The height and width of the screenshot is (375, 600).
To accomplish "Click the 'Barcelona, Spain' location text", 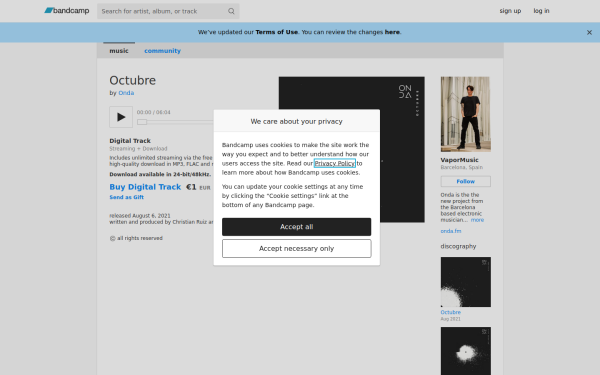I will [462, 167].
